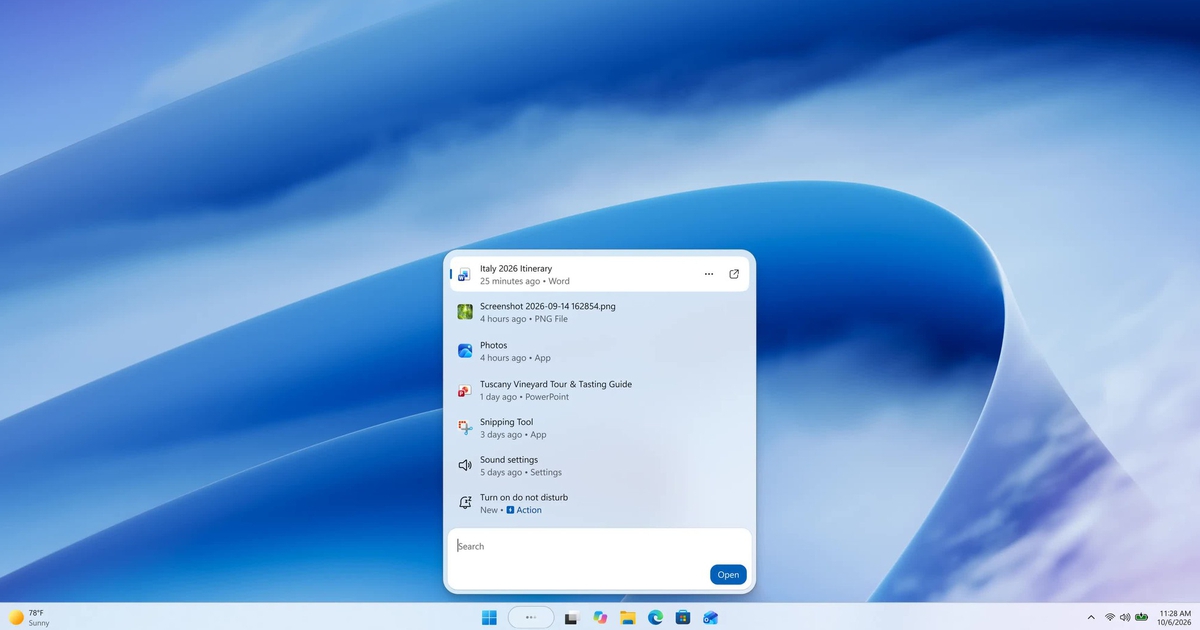Click the Word icon for Italy 2026 Itinerary
Screen dimensions: 1200x630
pyautogui.click(x=464, y=274)
